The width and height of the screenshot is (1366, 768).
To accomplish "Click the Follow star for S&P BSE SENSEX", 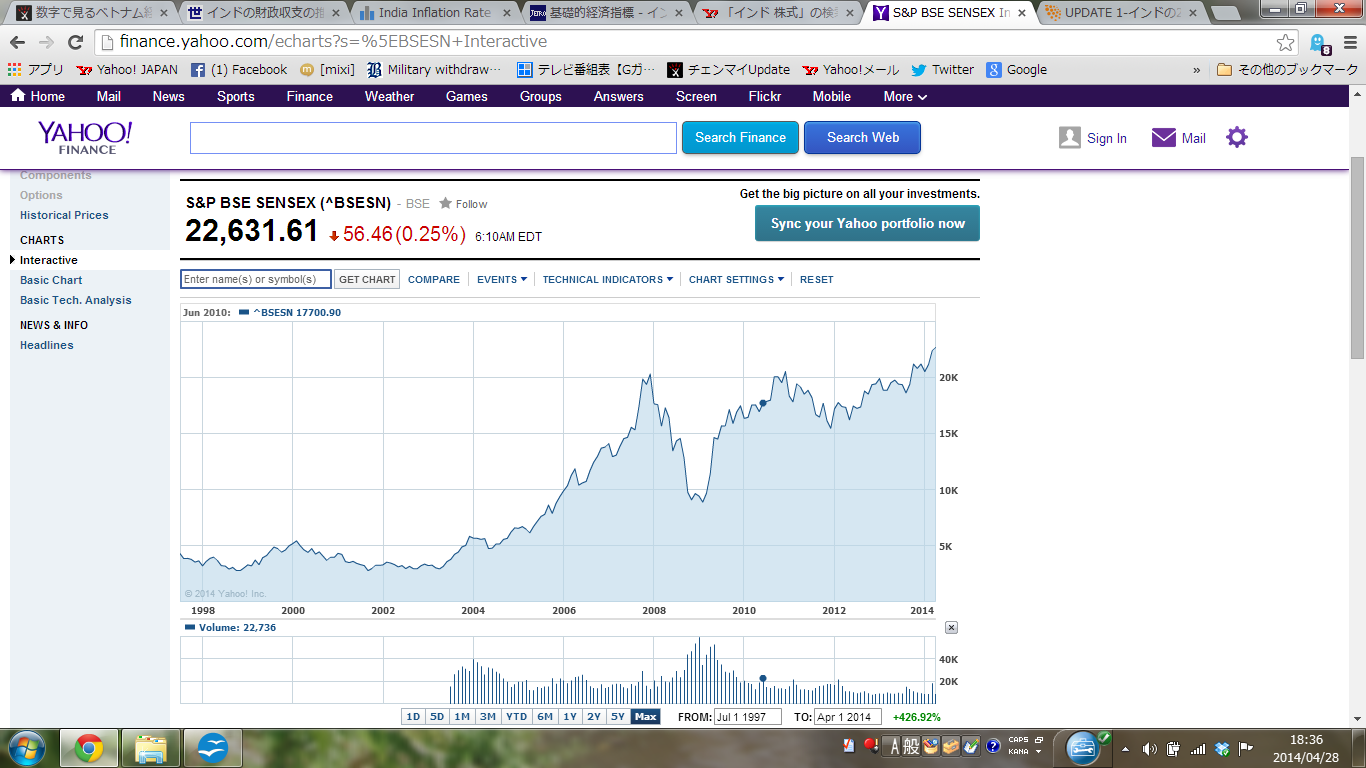I will (x=445, y=203).
